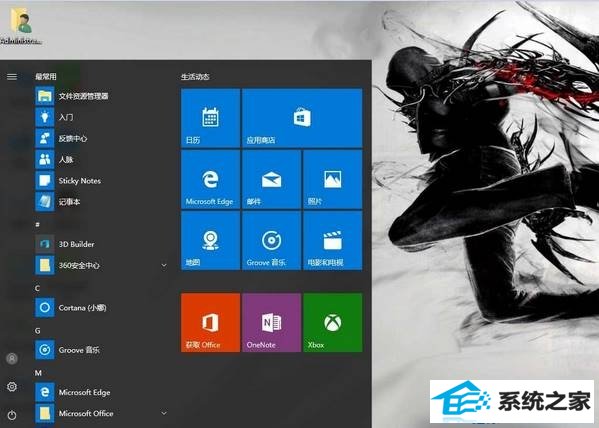The image size is (599, 428).
Task: Click the Power button icon
Action: [12, 415]
